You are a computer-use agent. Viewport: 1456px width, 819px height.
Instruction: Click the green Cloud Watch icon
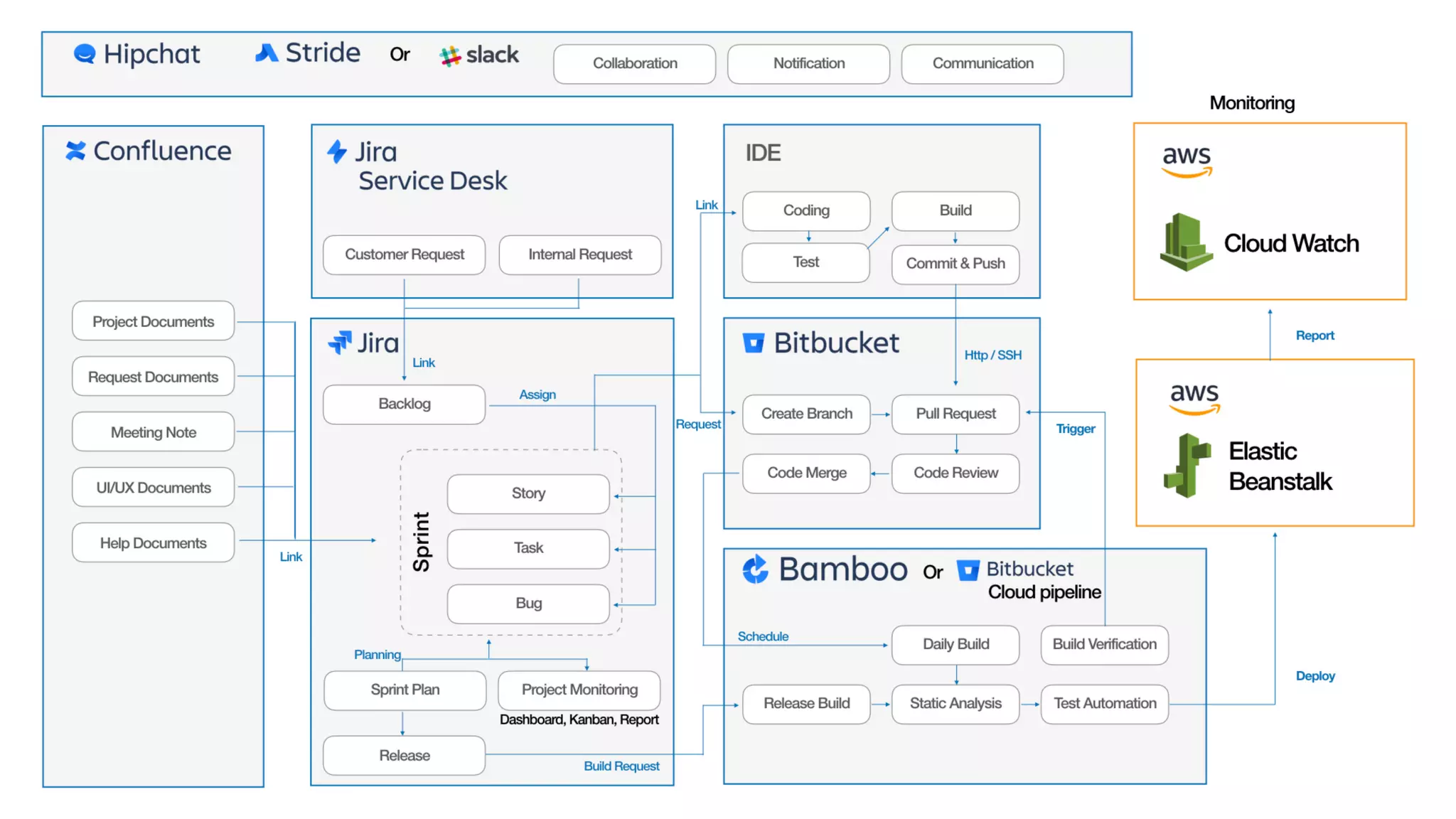click(1185, 242)
